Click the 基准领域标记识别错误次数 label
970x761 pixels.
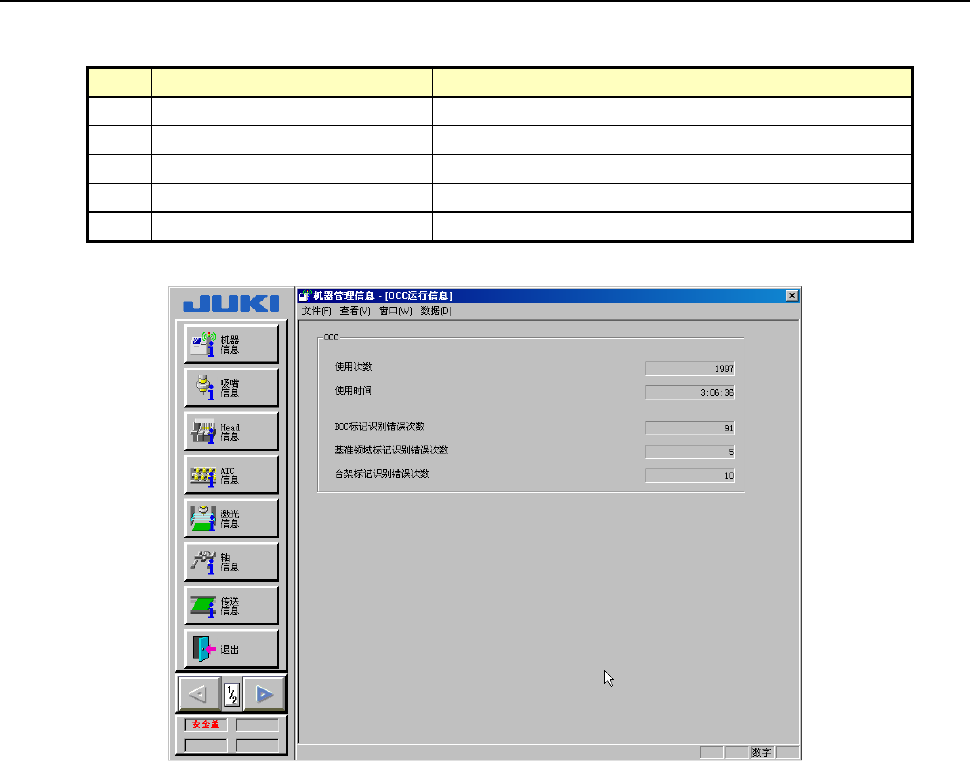[391, 450]
